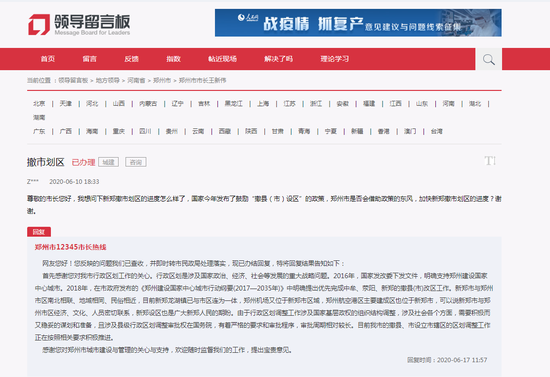This screenshot has width=550, height=377.
Task: Select the 浙江 province link
Action: (x=316, y=103)
